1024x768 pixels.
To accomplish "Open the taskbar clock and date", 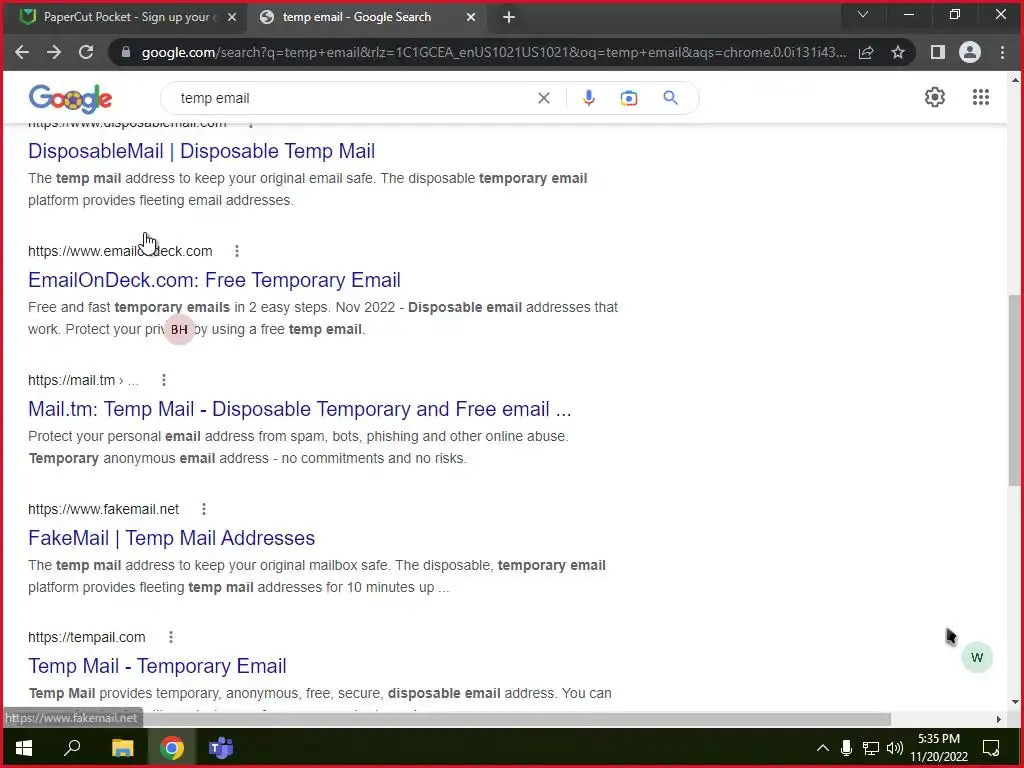I will tap(939, 748).
